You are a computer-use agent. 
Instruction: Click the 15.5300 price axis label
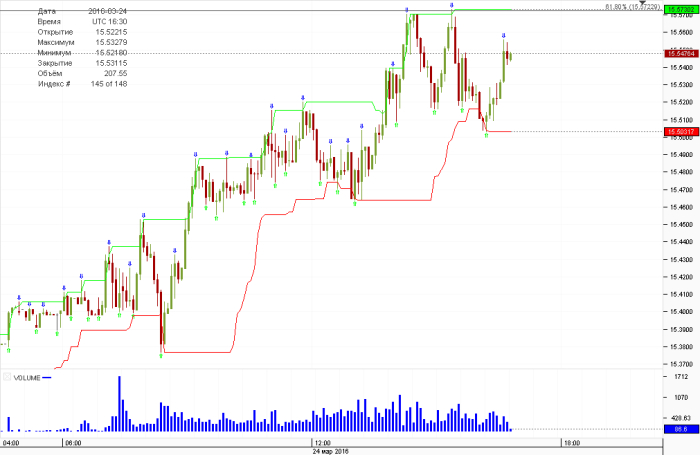coord(681,85)
